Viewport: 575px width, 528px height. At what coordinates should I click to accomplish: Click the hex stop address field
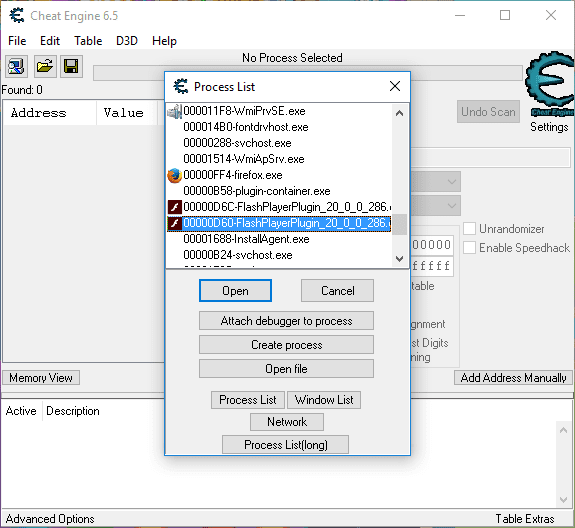click(x=432, y=266)
